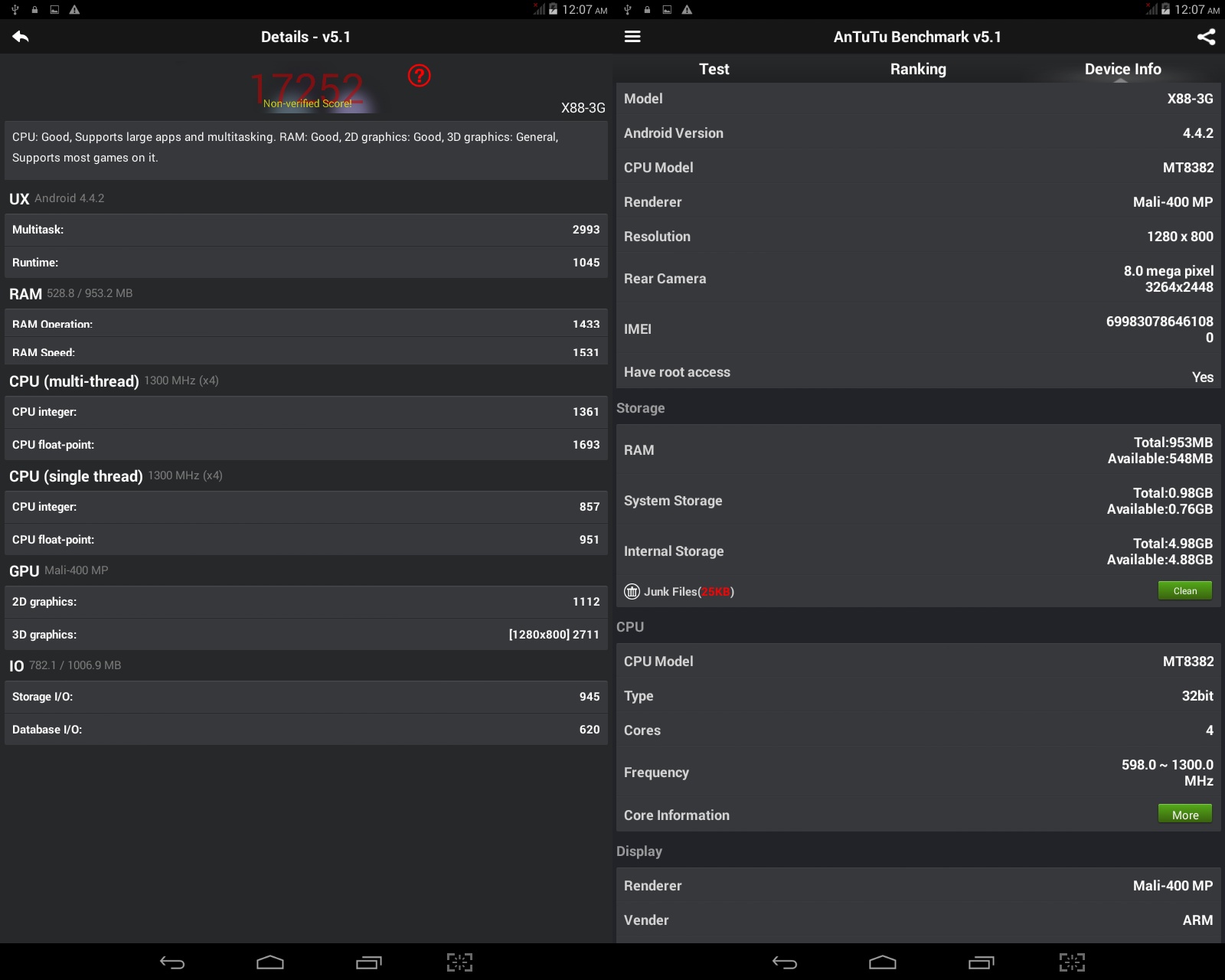Select single thread CPU integer value 857

tap(589, 507)
